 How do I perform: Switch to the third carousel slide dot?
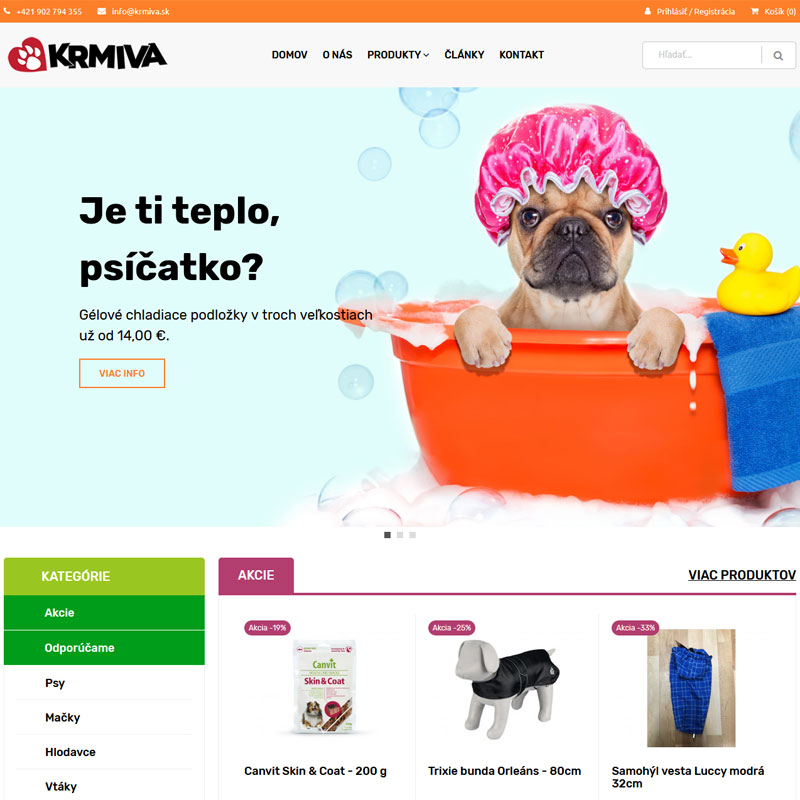pos(412,535)
